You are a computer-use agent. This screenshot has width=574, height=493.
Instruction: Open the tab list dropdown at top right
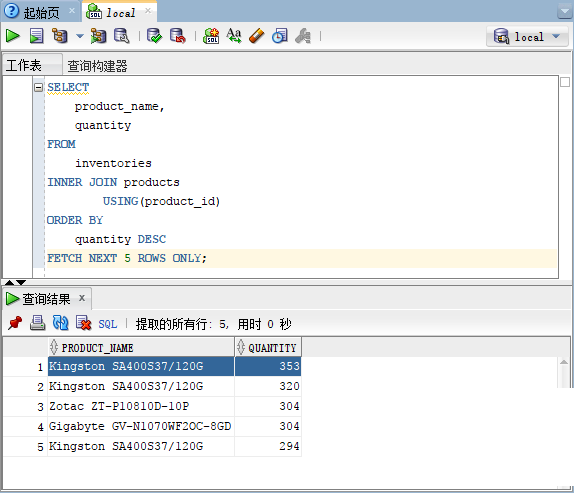(x=565, y=11)
